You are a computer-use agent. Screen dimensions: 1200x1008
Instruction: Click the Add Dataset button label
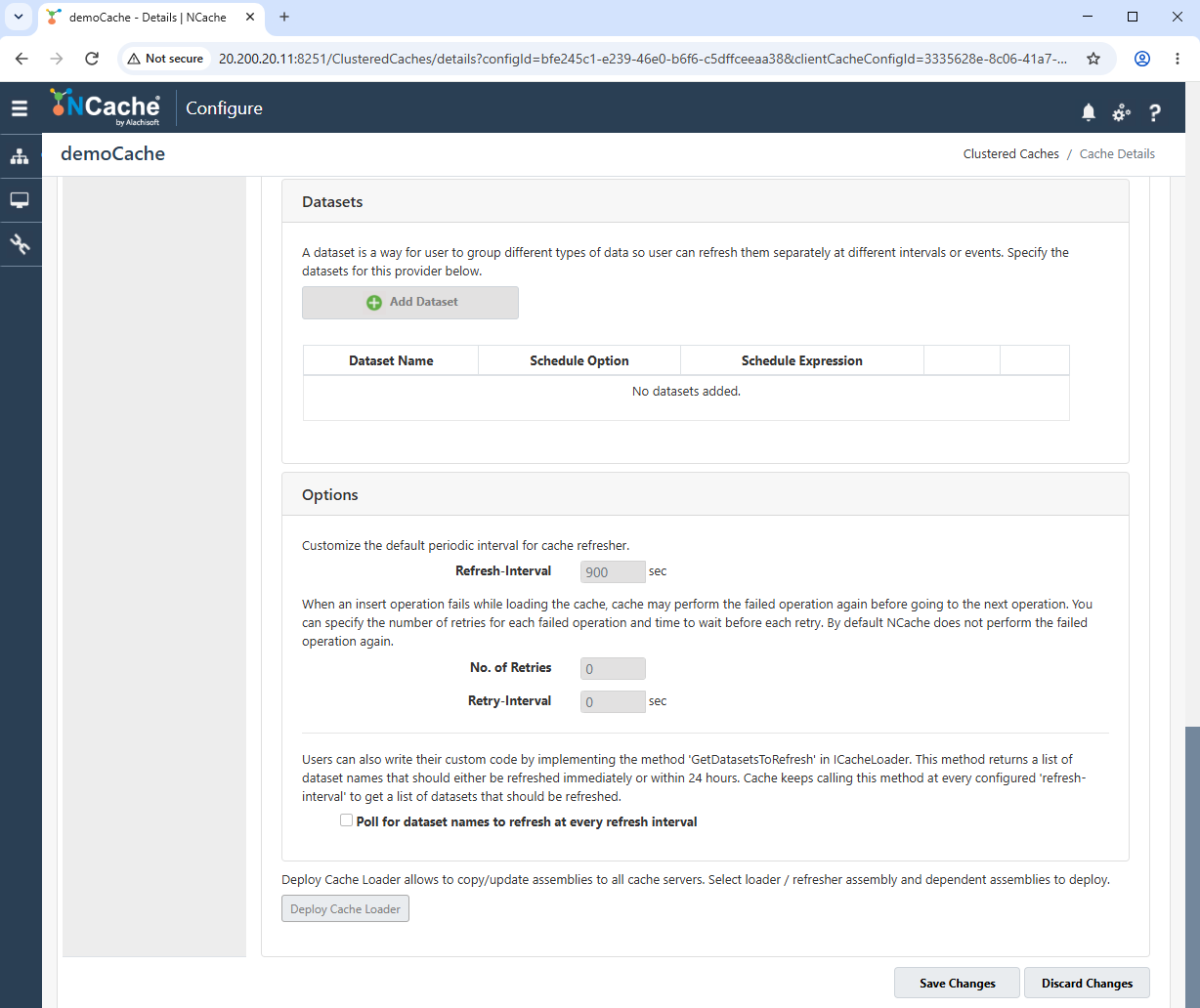pos(424,302)
